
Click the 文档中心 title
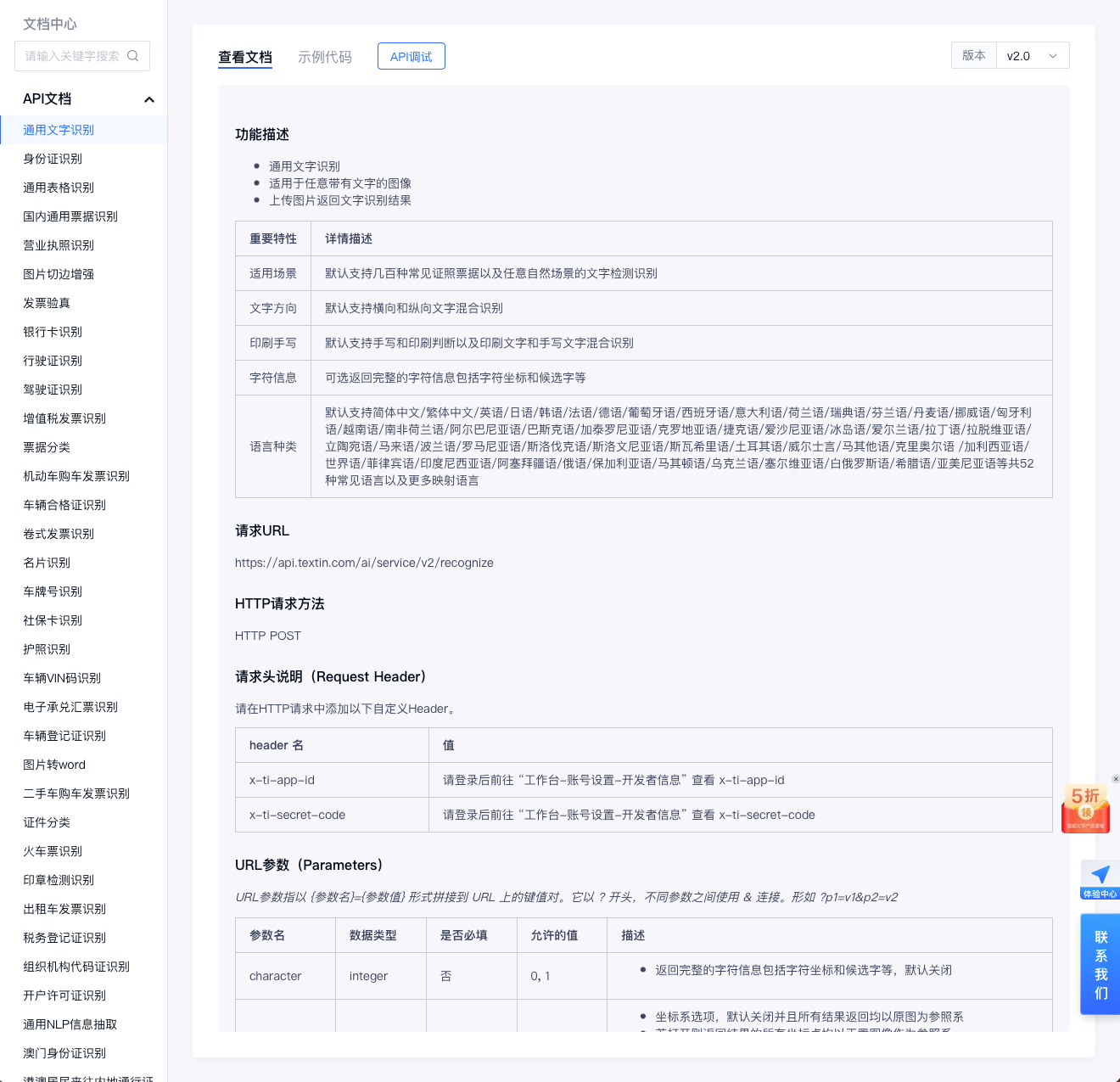(50, 24)
